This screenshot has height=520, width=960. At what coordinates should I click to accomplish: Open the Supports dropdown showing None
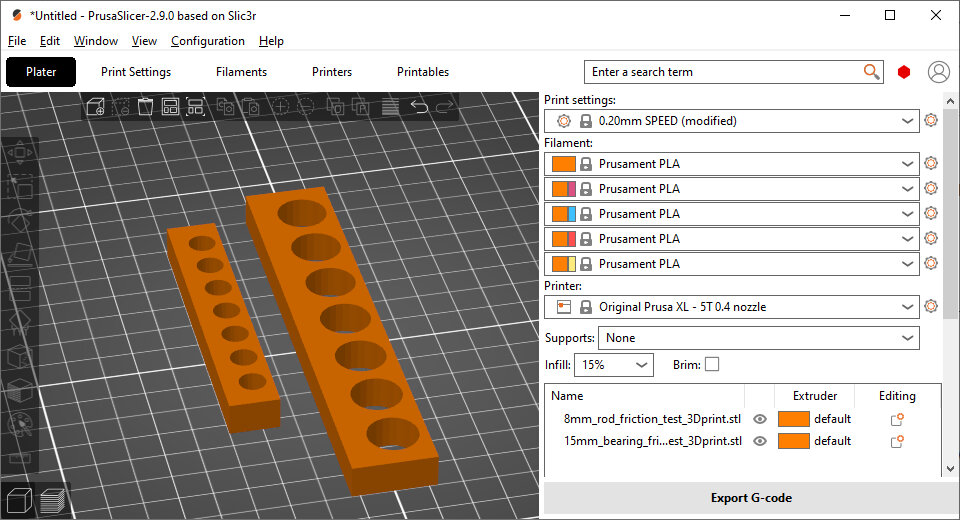coord(759,338)
